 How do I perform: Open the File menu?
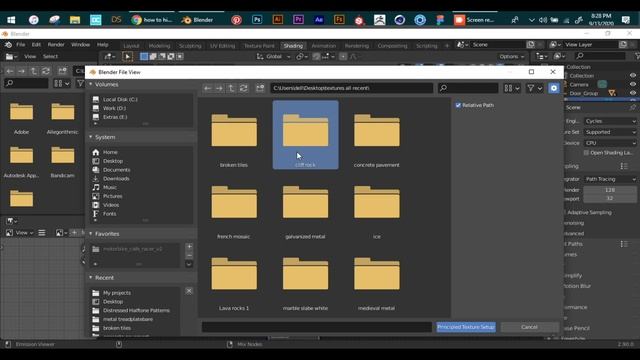coord(21,45)
